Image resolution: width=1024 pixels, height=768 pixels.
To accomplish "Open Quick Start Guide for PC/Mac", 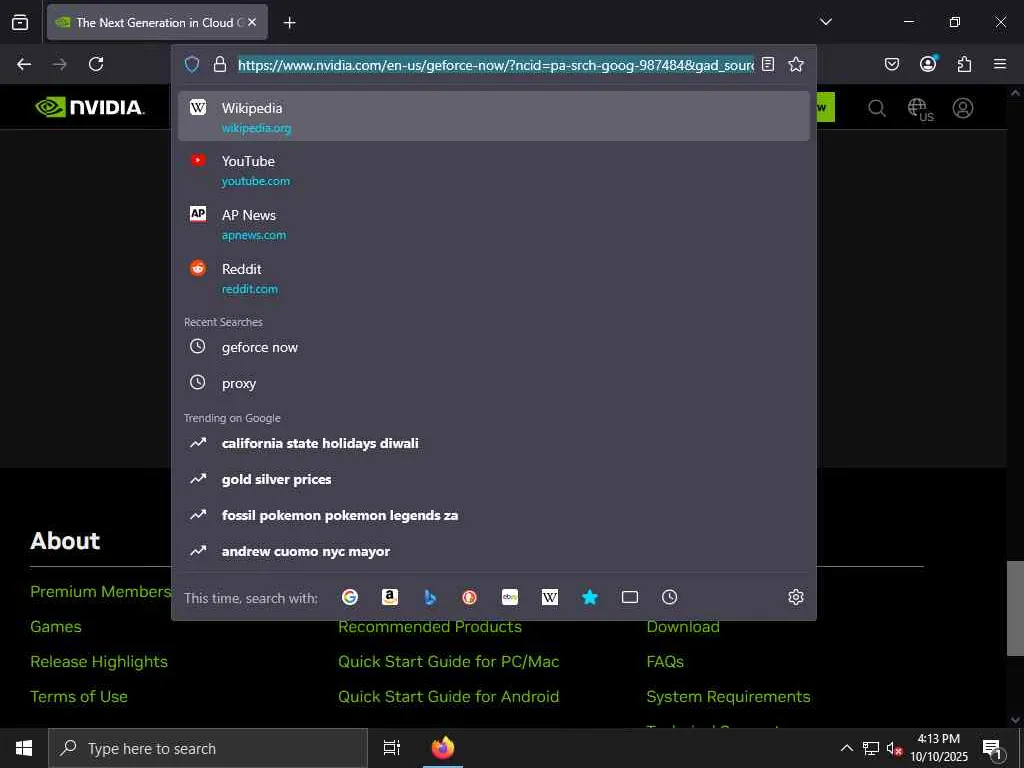I will pyautogui.click(x=448, y=662).
